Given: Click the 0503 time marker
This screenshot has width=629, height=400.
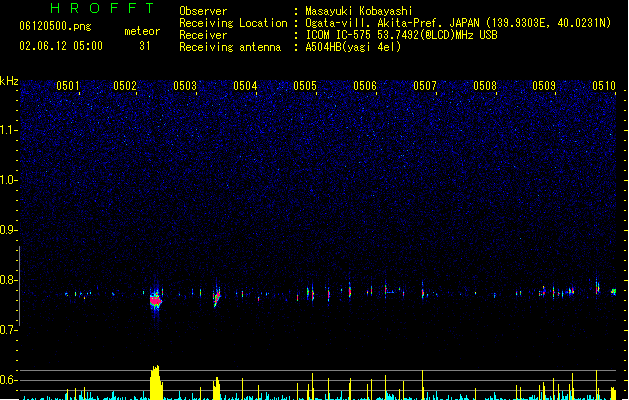Looking at the screenshot, I should tap(185, 86).
